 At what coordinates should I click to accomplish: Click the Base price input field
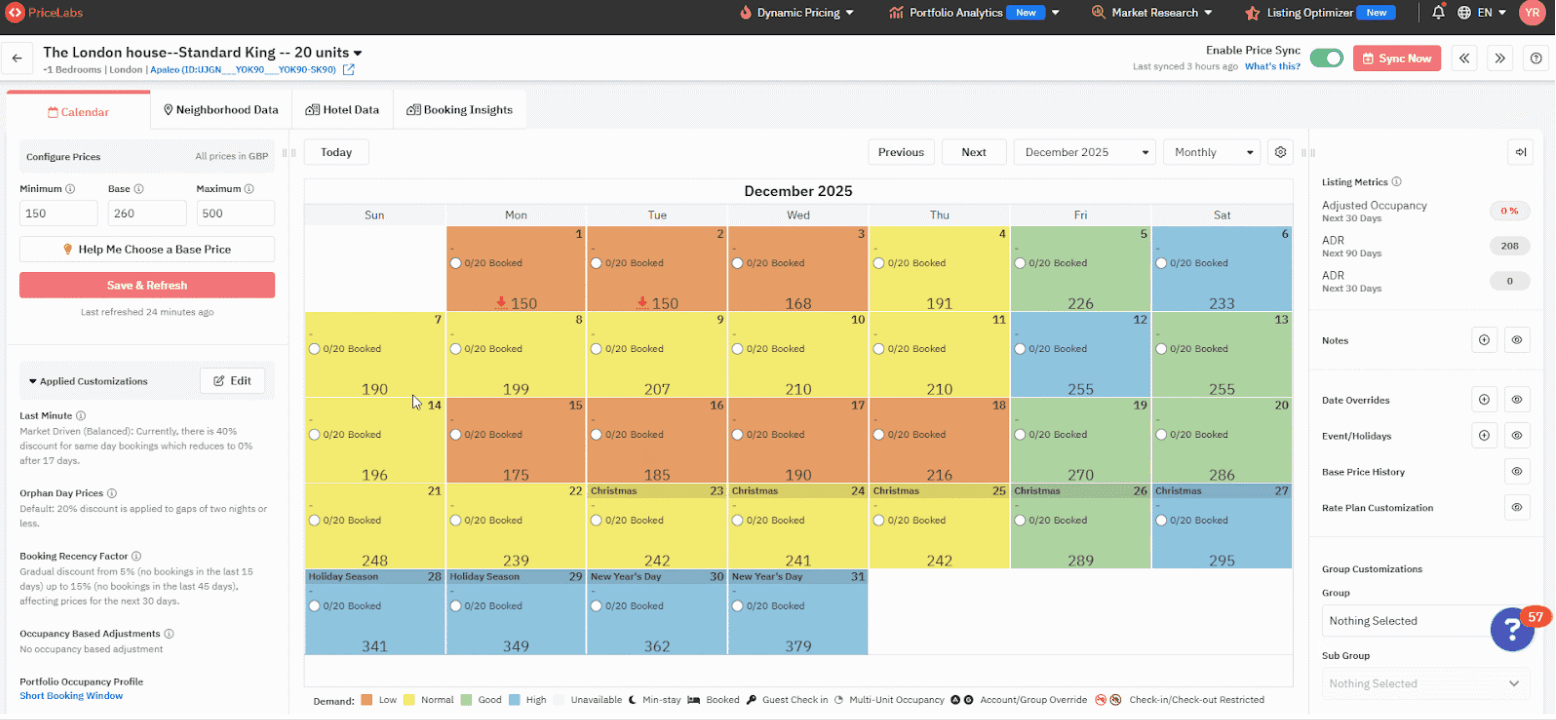click(147, 213)
